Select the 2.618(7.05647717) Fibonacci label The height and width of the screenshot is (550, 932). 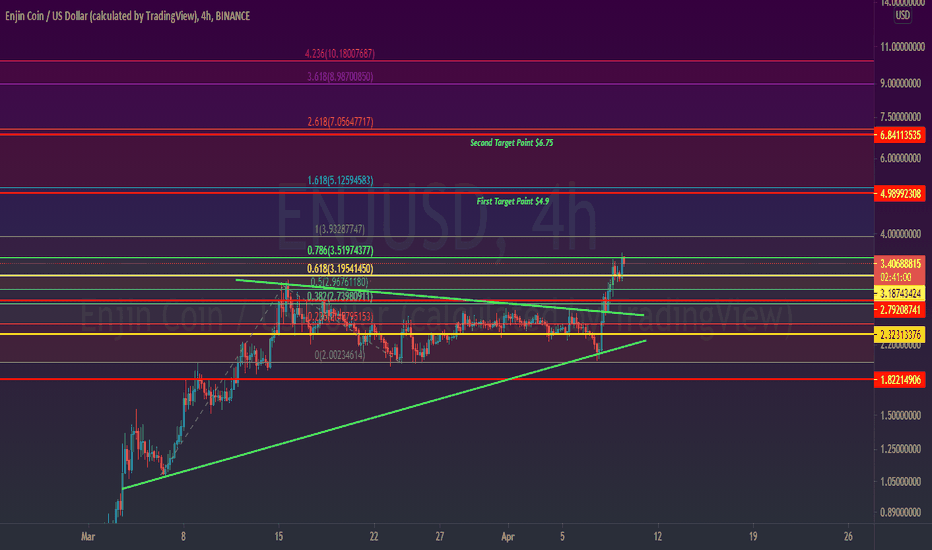(x=340, y=122)
